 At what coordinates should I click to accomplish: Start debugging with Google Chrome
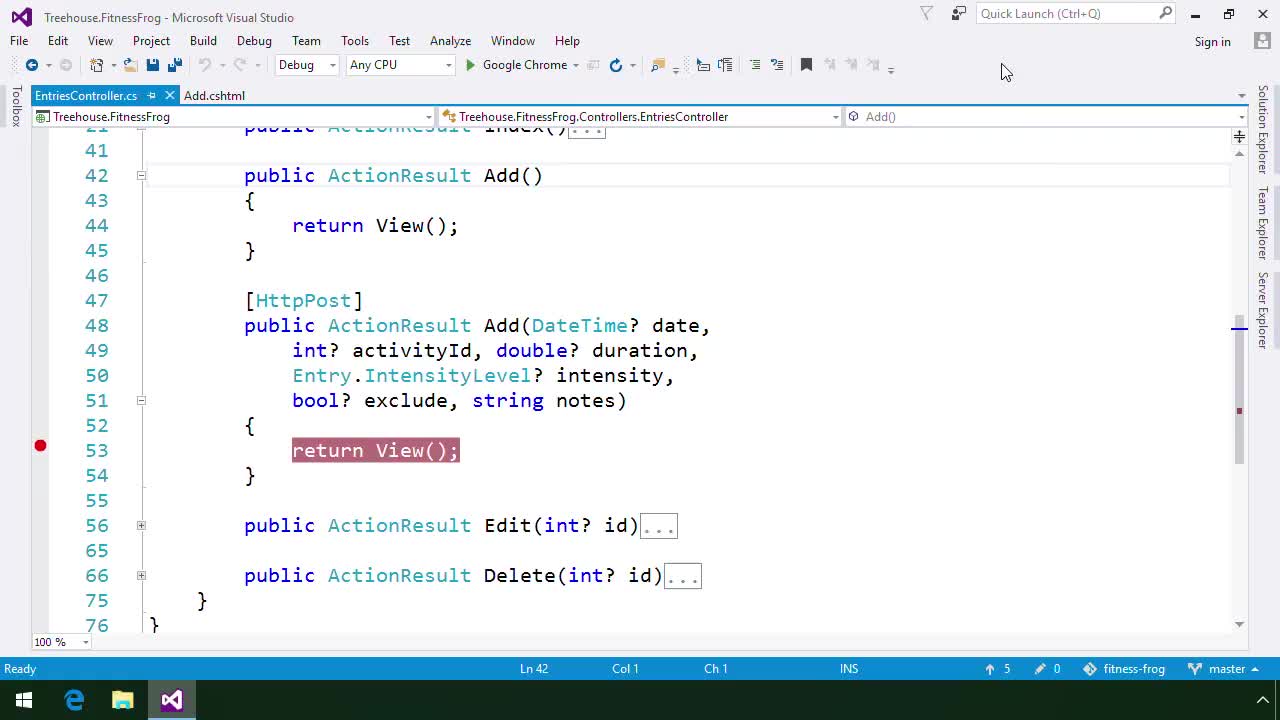[521, 64]
